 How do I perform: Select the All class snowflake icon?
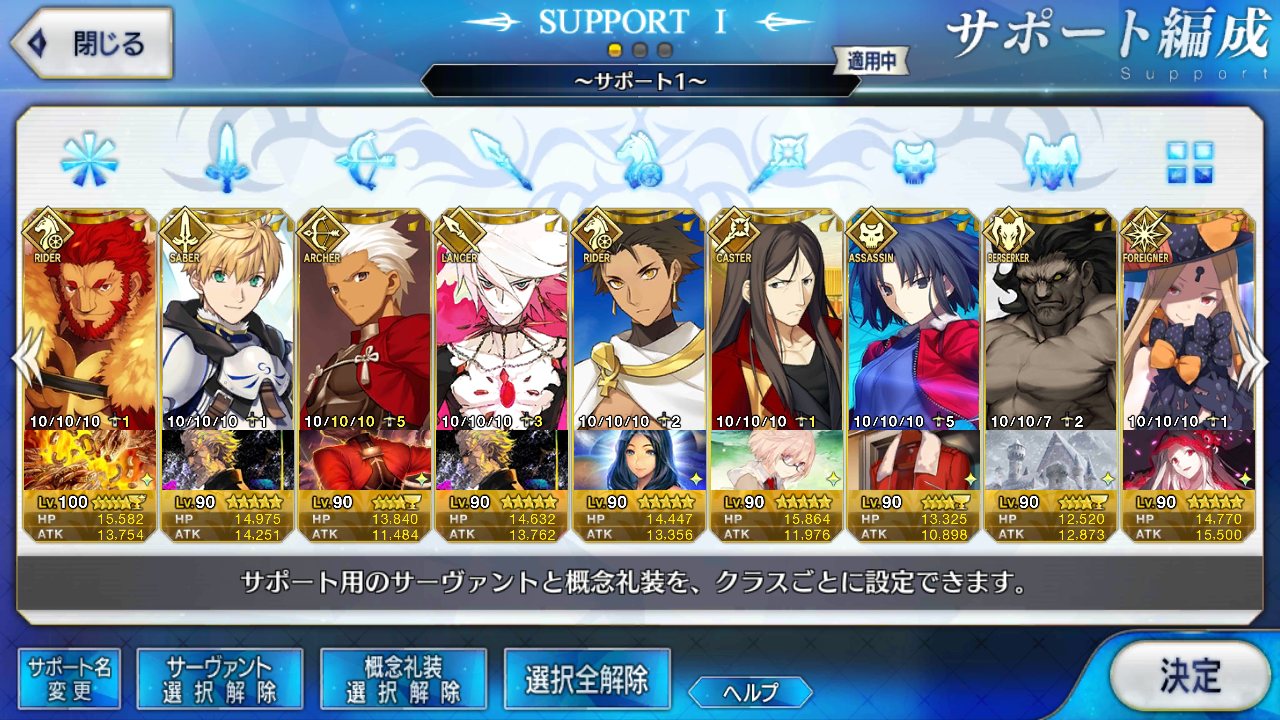pyautogui.click(x=89, y=159)
